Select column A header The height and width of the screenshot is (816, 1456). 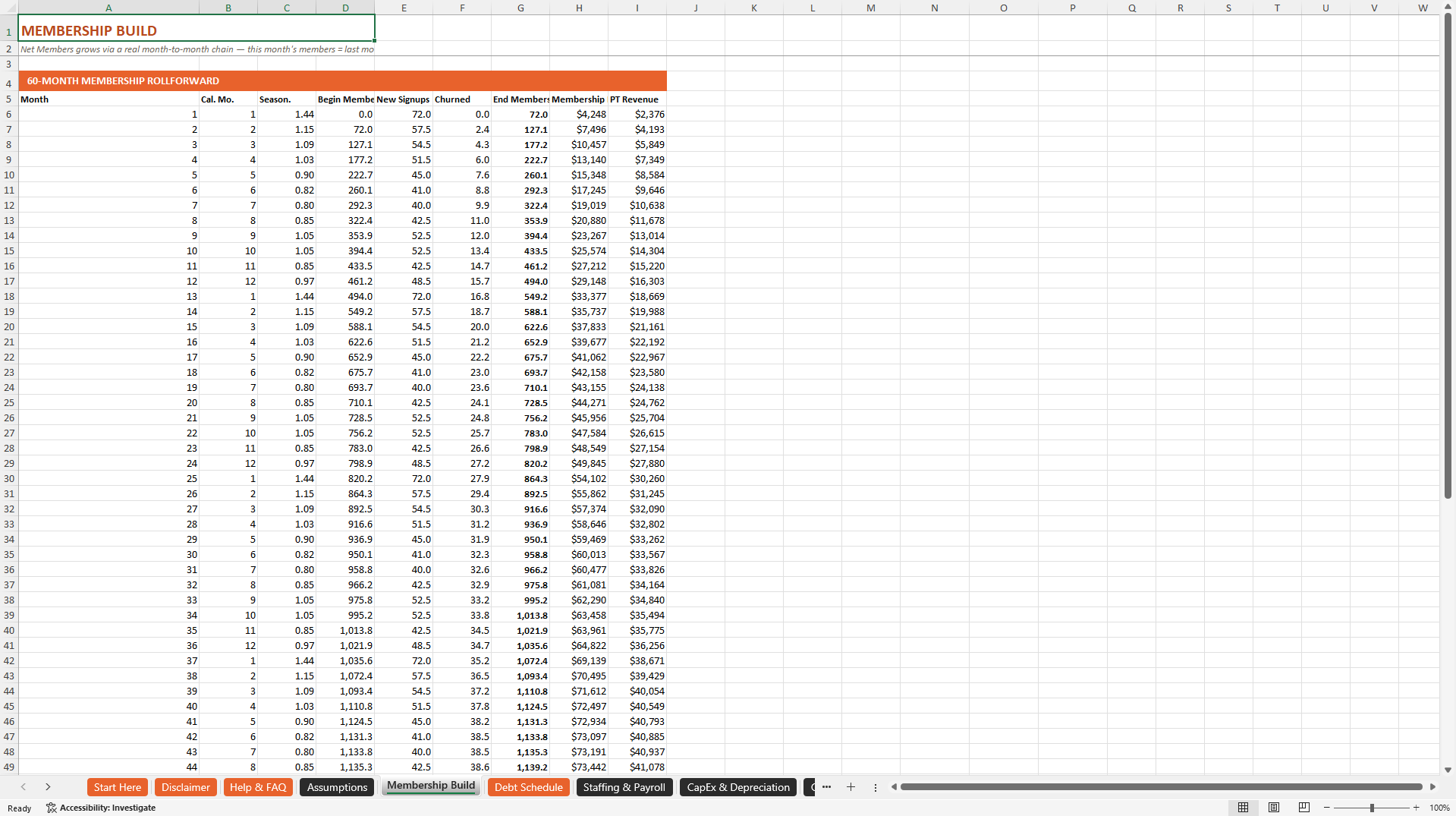108,8
